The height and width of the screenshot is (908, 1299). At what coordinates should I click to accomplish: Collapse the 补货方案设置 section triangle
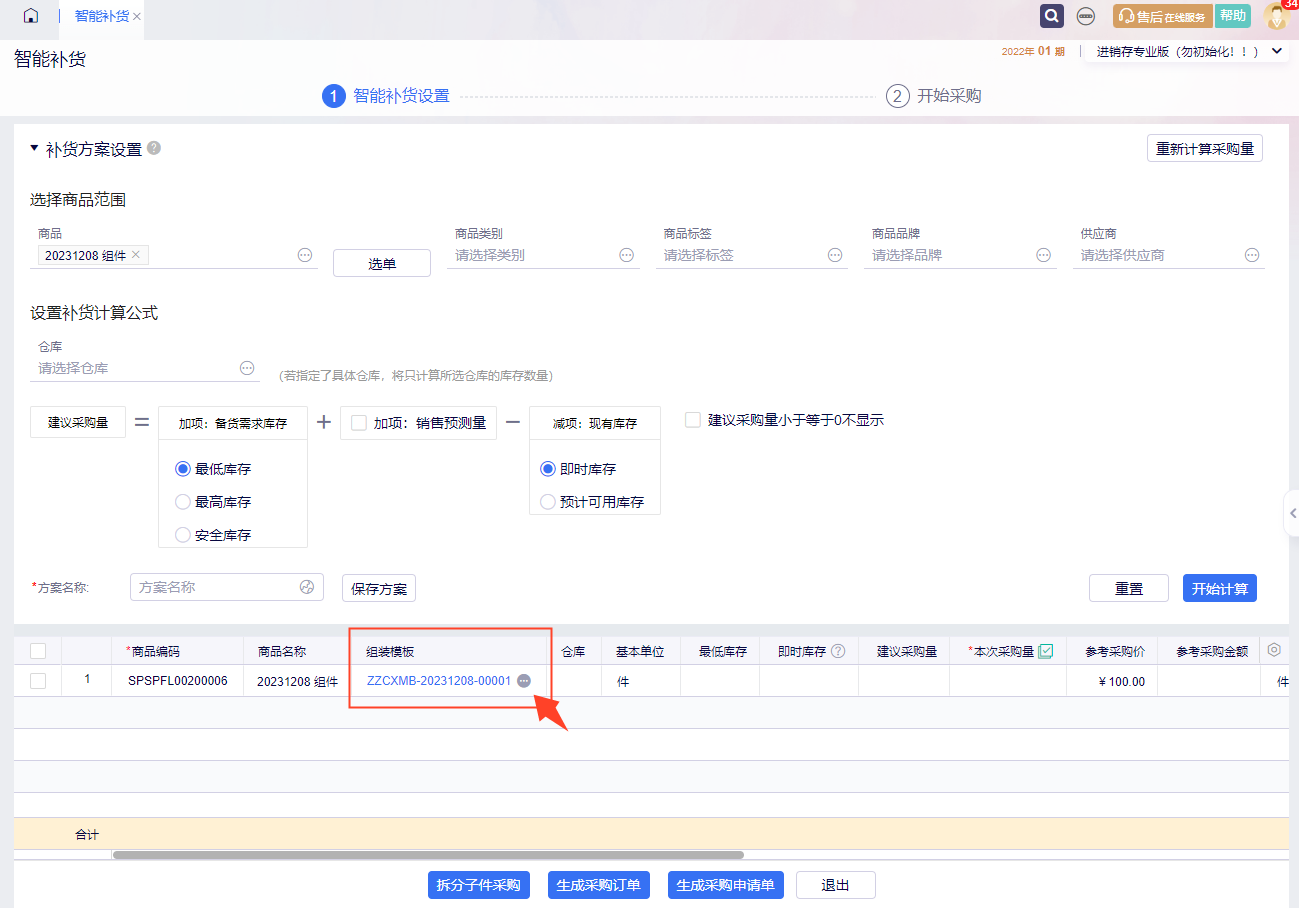tap(34, 149)
